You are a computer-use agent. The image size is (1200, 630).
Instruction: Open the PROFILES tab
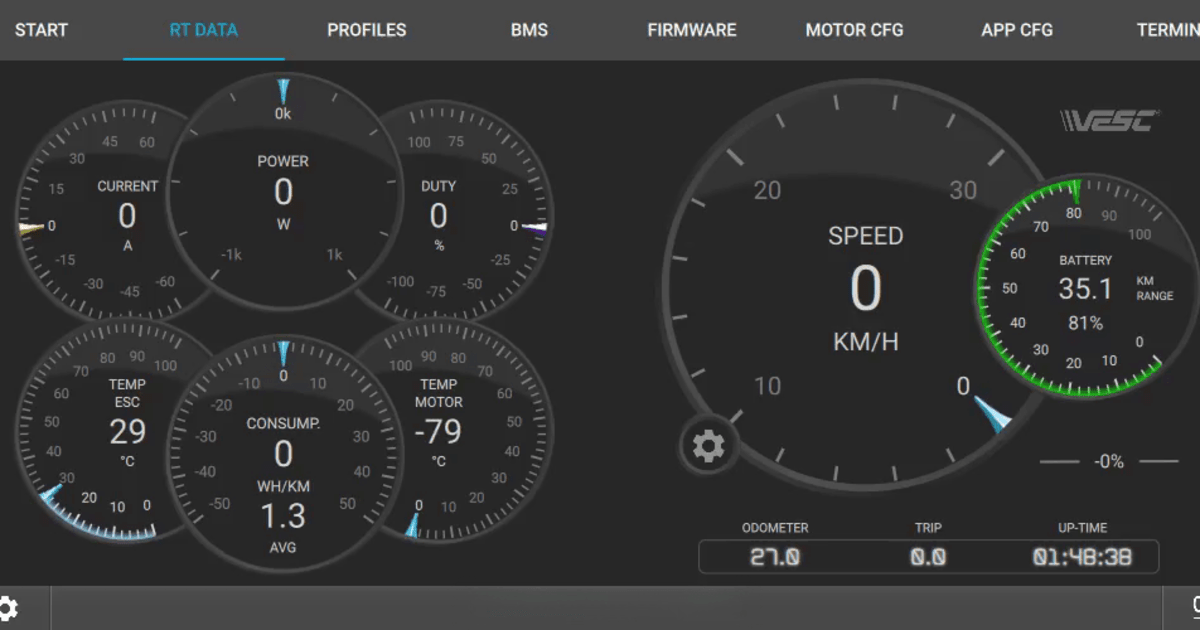click(x=367, y=30)
